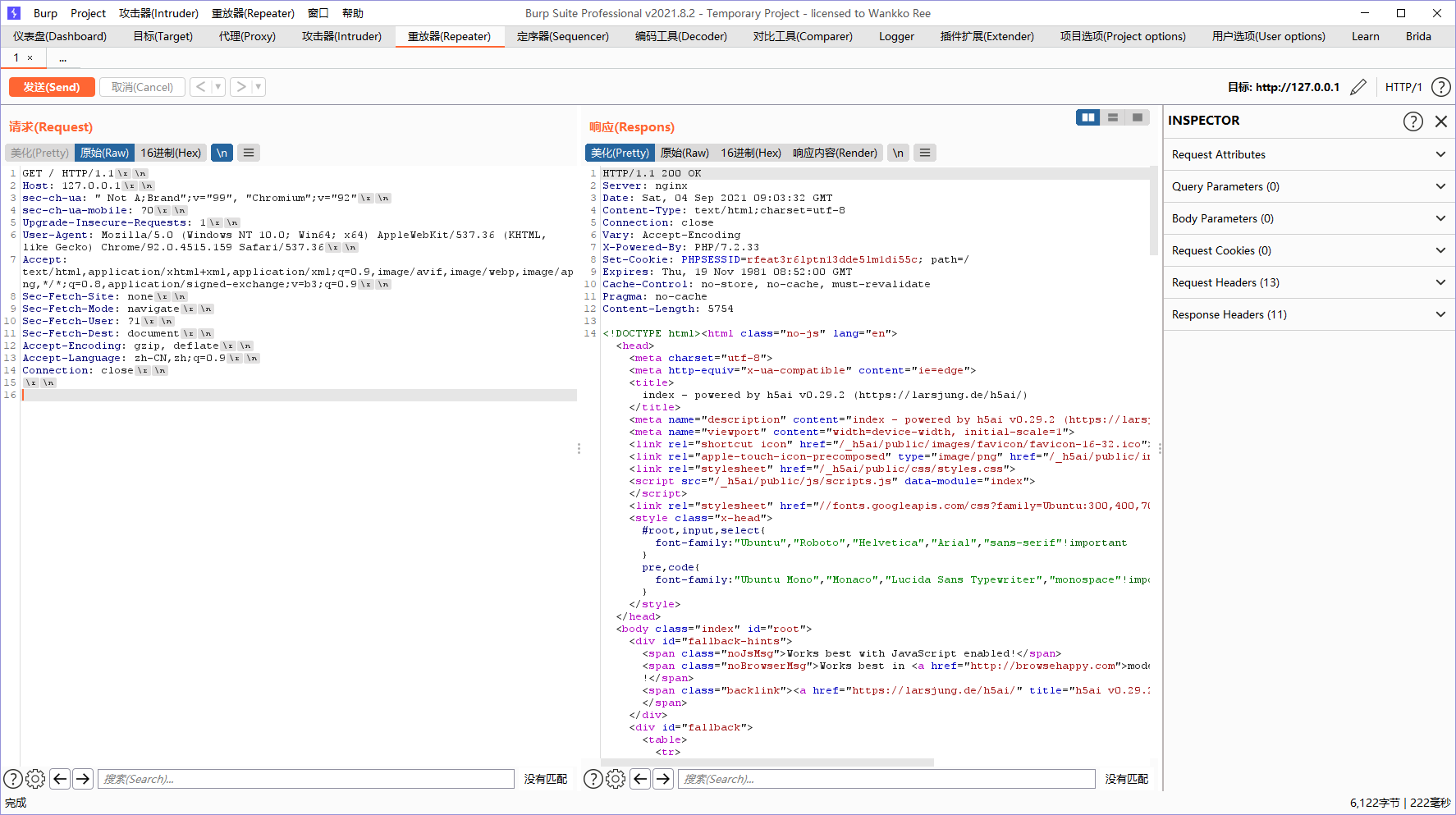This screenshot has height=815, width=1456.
Task: Select top-bottom split layout icon
Action: (x=1113, y=117)
